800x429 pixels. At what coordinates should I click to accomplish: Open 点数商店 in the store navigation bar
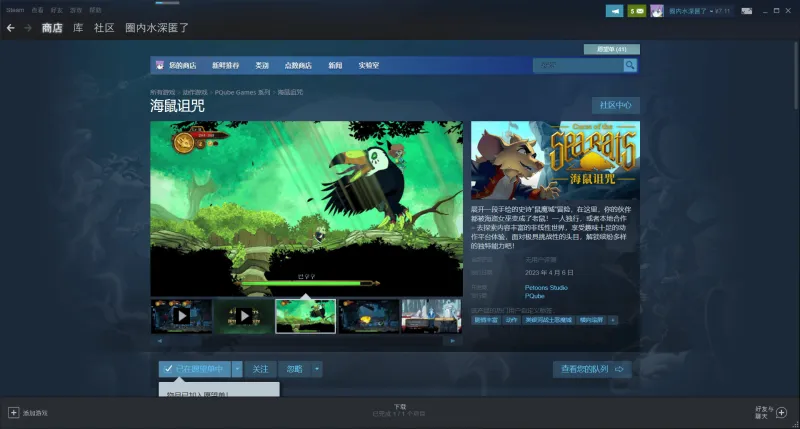pyautogui.click(x=298, y=65)
